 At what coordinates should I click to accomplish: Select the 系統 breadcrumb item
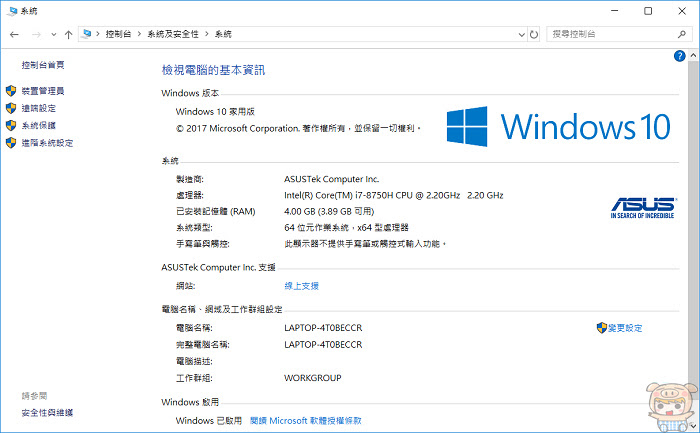223,34
